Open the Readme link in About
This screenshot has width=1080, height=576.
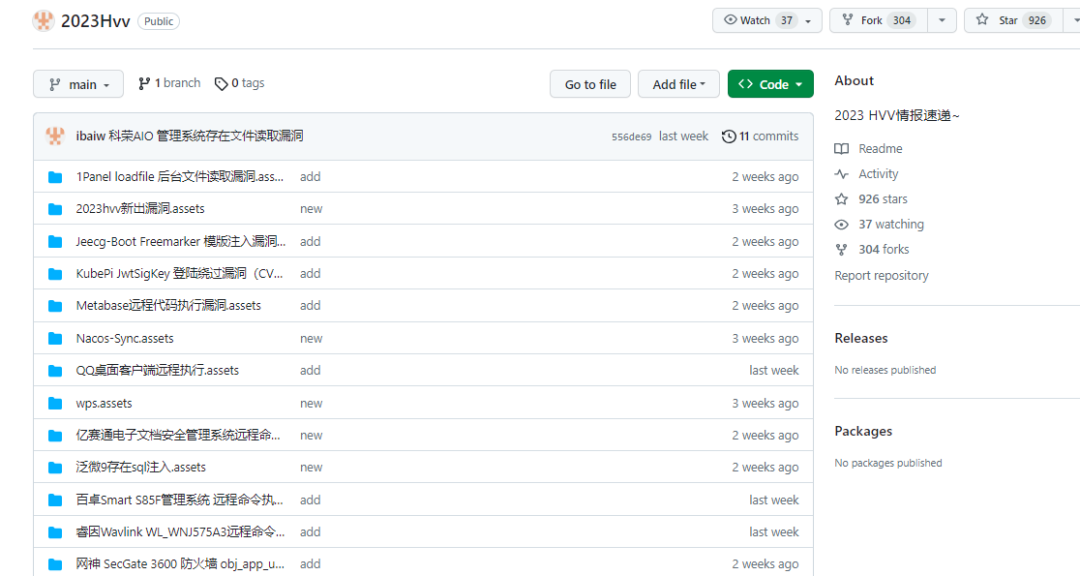coord(880,149)
